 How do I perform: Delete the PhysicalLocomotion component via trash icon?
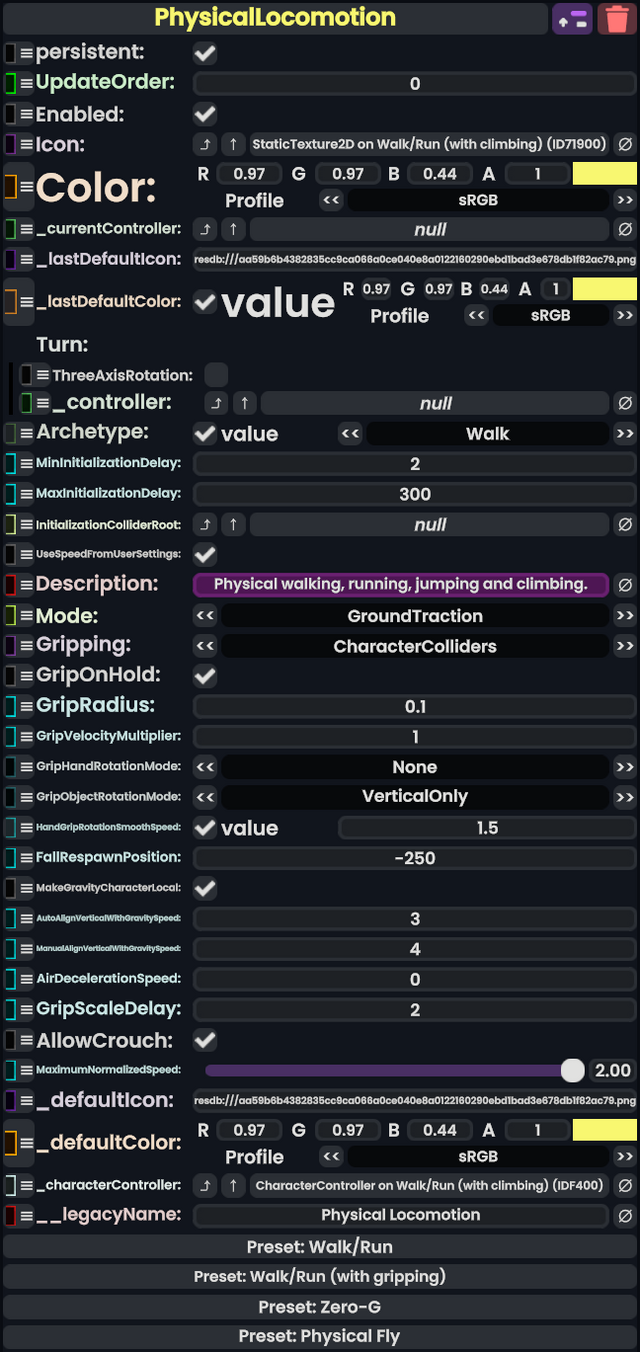point(618,18)
